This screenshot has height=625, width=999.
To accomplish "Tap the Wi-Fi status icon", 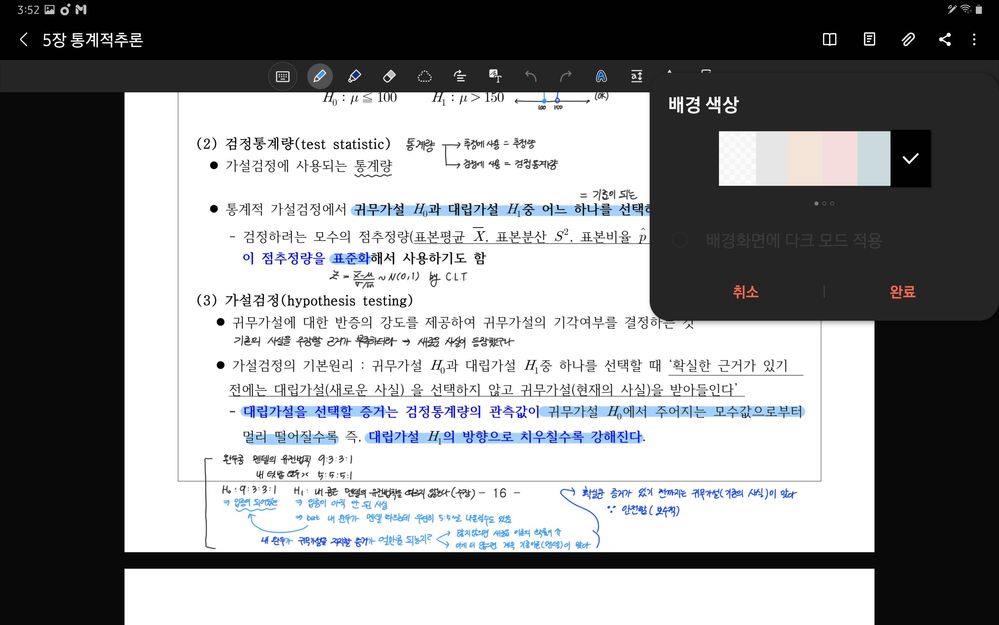I will pyautogui.click(x=966, y=10).
